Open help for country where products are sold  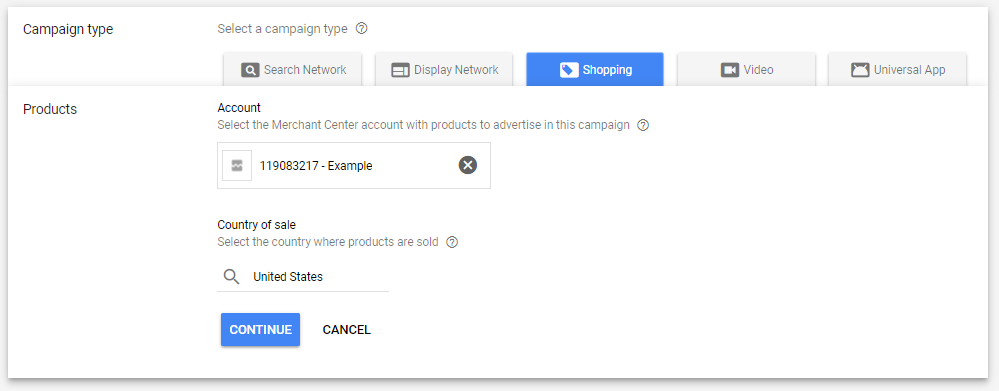452,243
